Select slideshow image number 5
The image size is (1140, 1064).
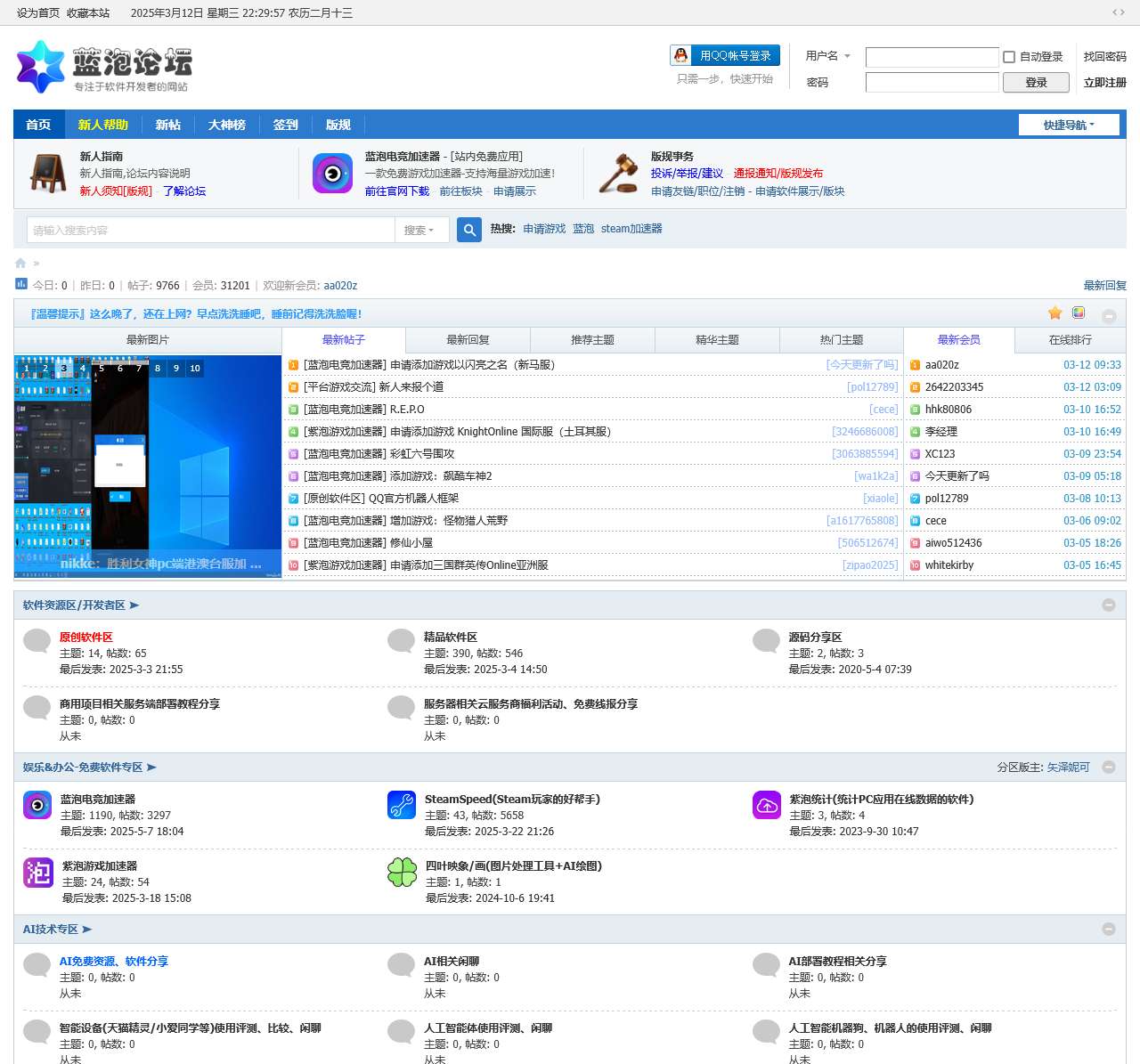click(102, 368)
